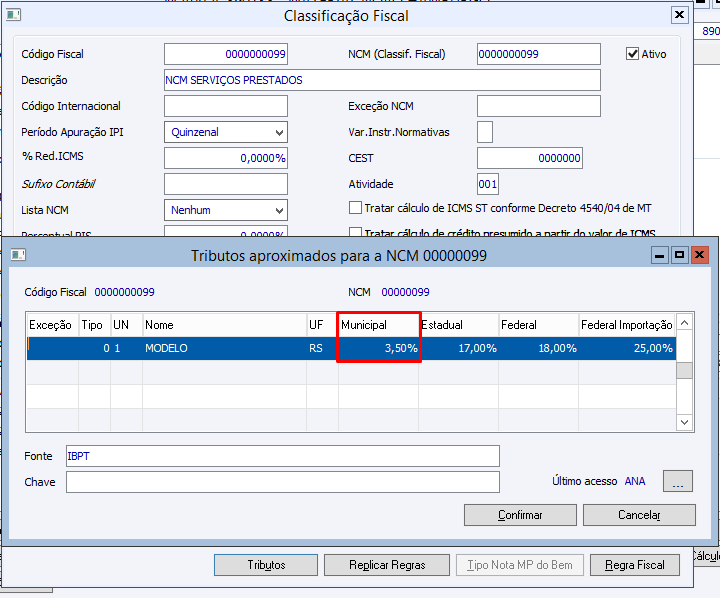Select the RS cell in UF column
The width and height of the screenshot is (720, 598).
click(x=322, y=348)
